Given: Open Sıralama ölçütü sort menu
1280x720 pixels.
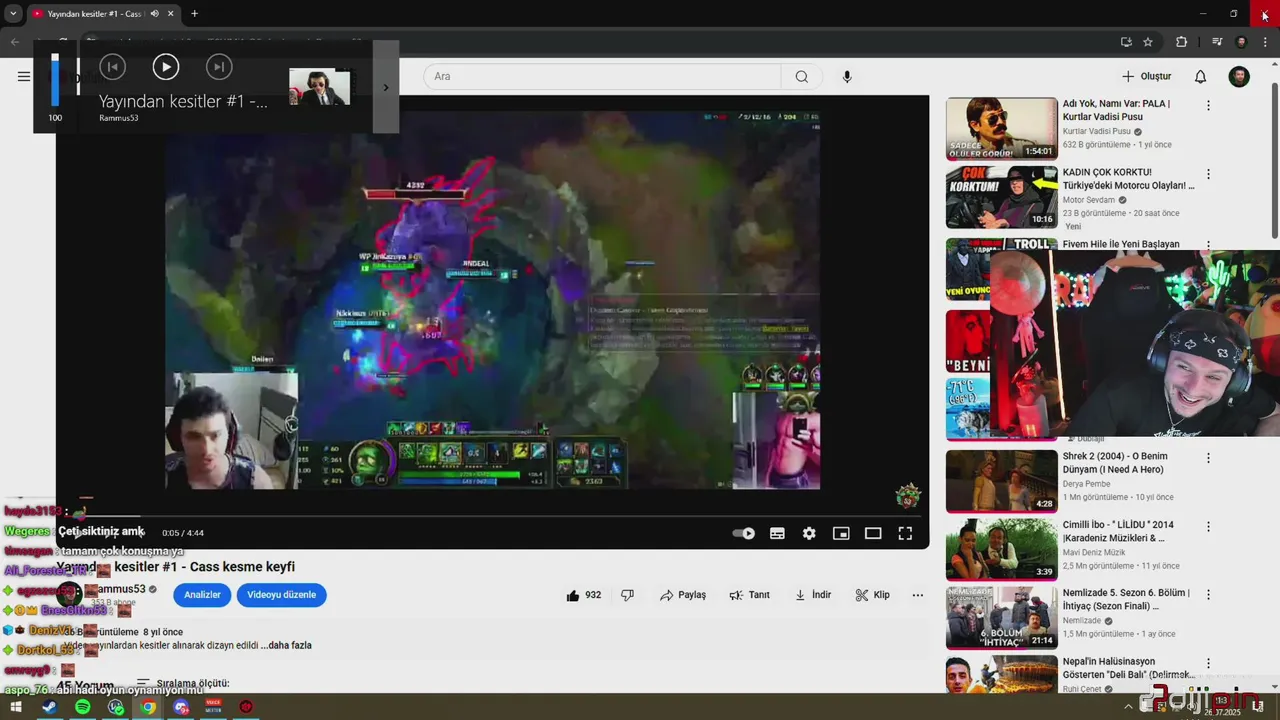Looking at the screenshot, I should pyautogui.click(x=183, y=684).
